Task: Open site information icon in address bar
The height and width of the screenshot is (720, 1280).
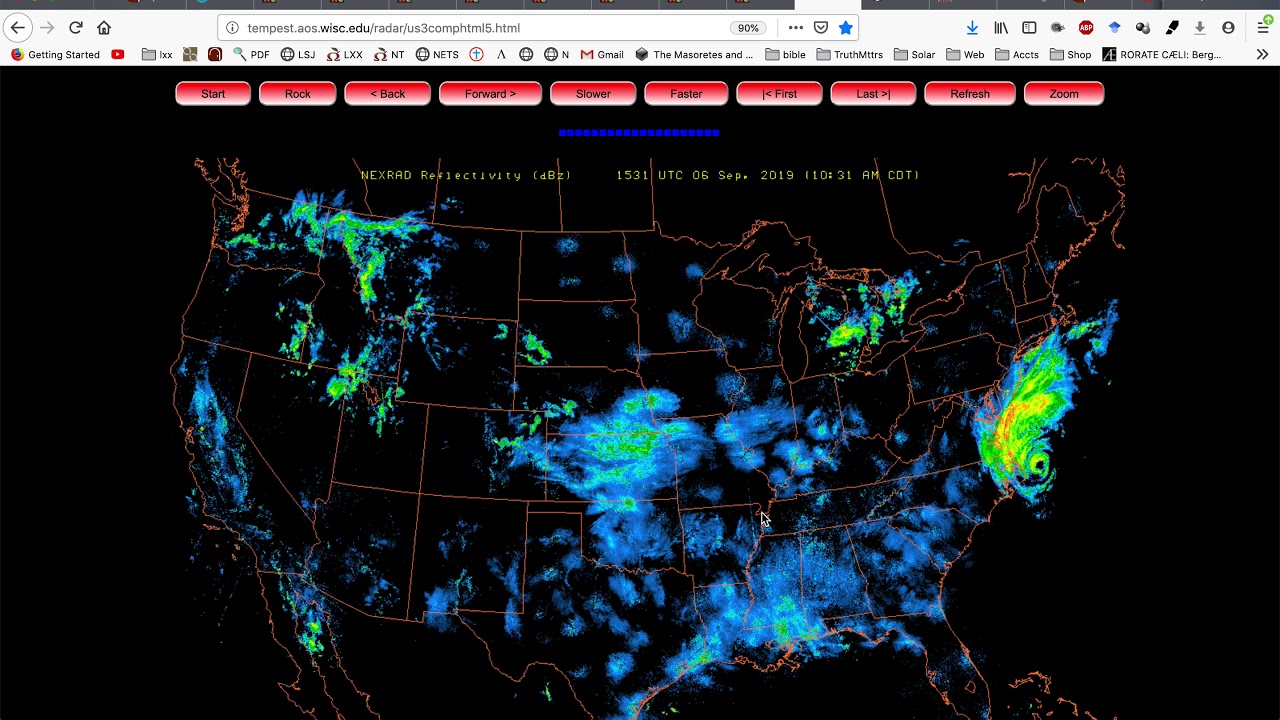Action: [232, 28]
